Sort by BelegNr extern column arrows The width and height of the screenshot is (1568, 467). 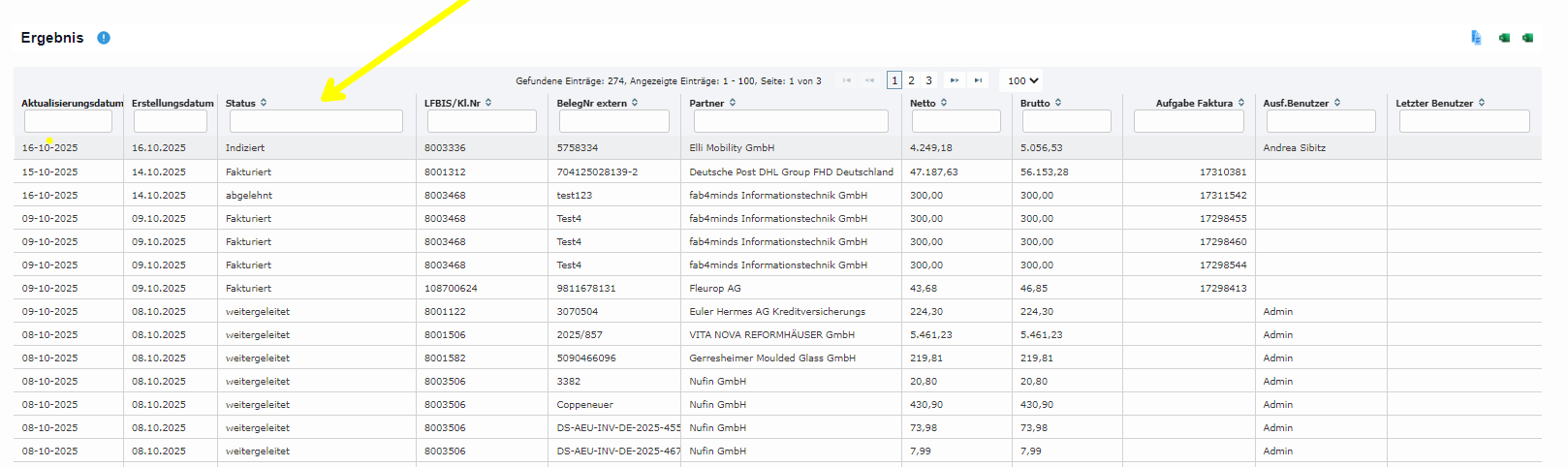635,103
